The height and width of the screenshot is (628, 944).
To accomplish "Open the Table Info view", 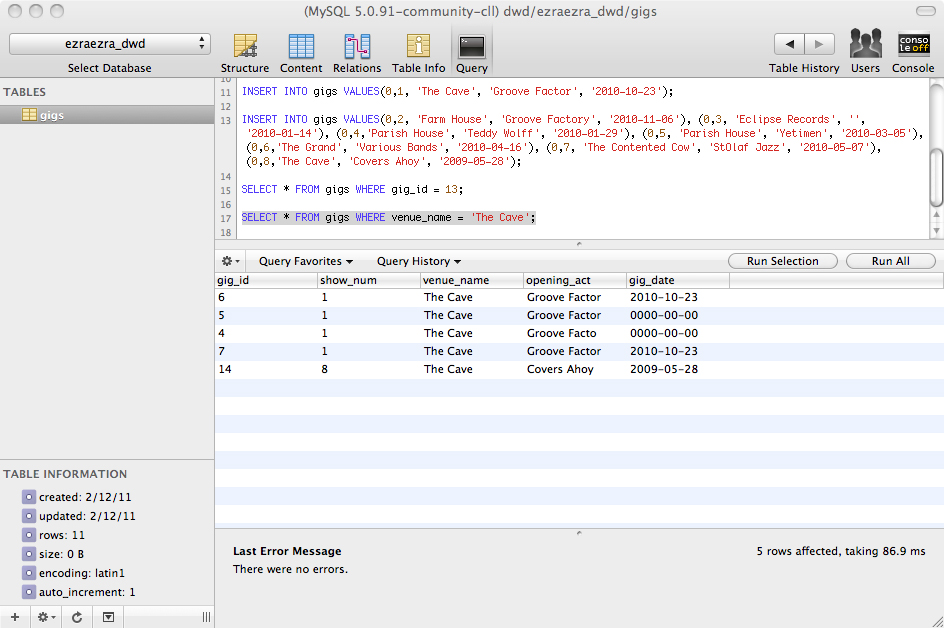I will coord(418,53).
